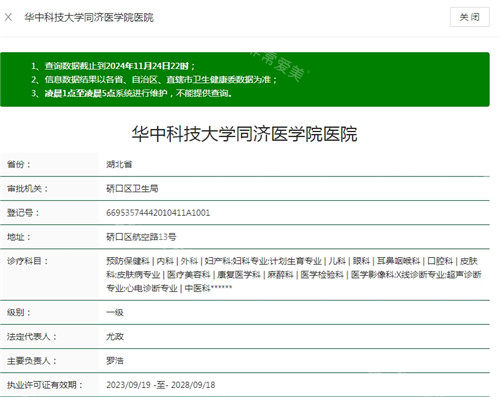
Task: Click the 关闭 button
Action: tap(470, 17)
